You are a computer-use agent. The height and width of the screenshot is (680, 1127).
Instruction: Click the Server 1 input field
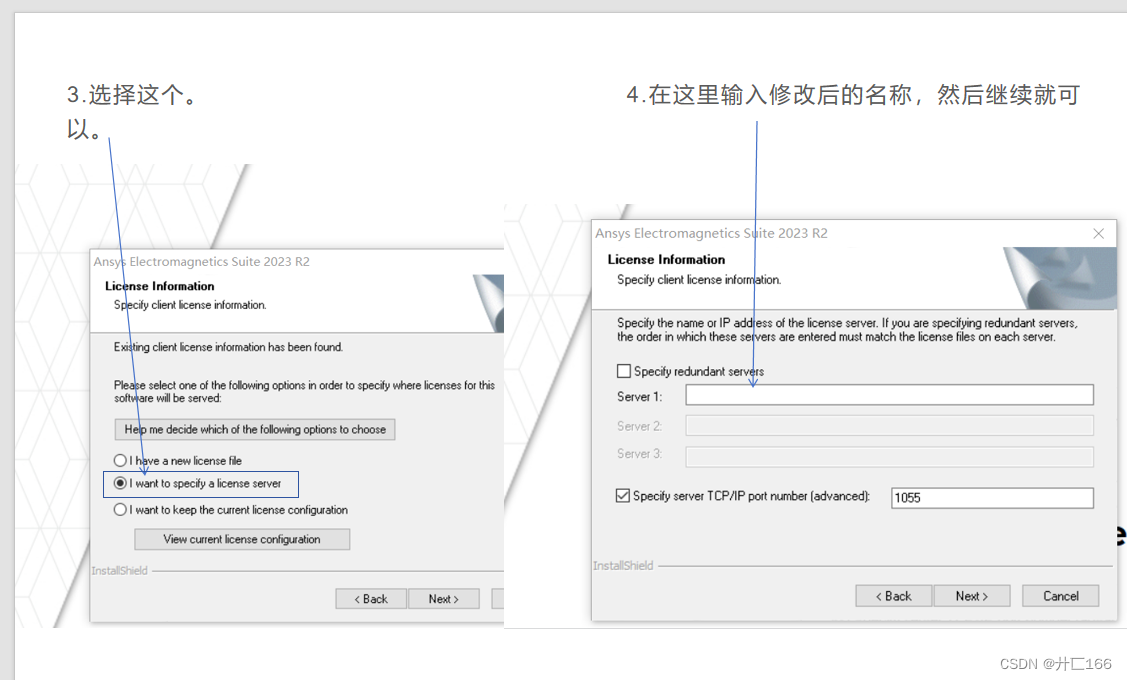889,395
